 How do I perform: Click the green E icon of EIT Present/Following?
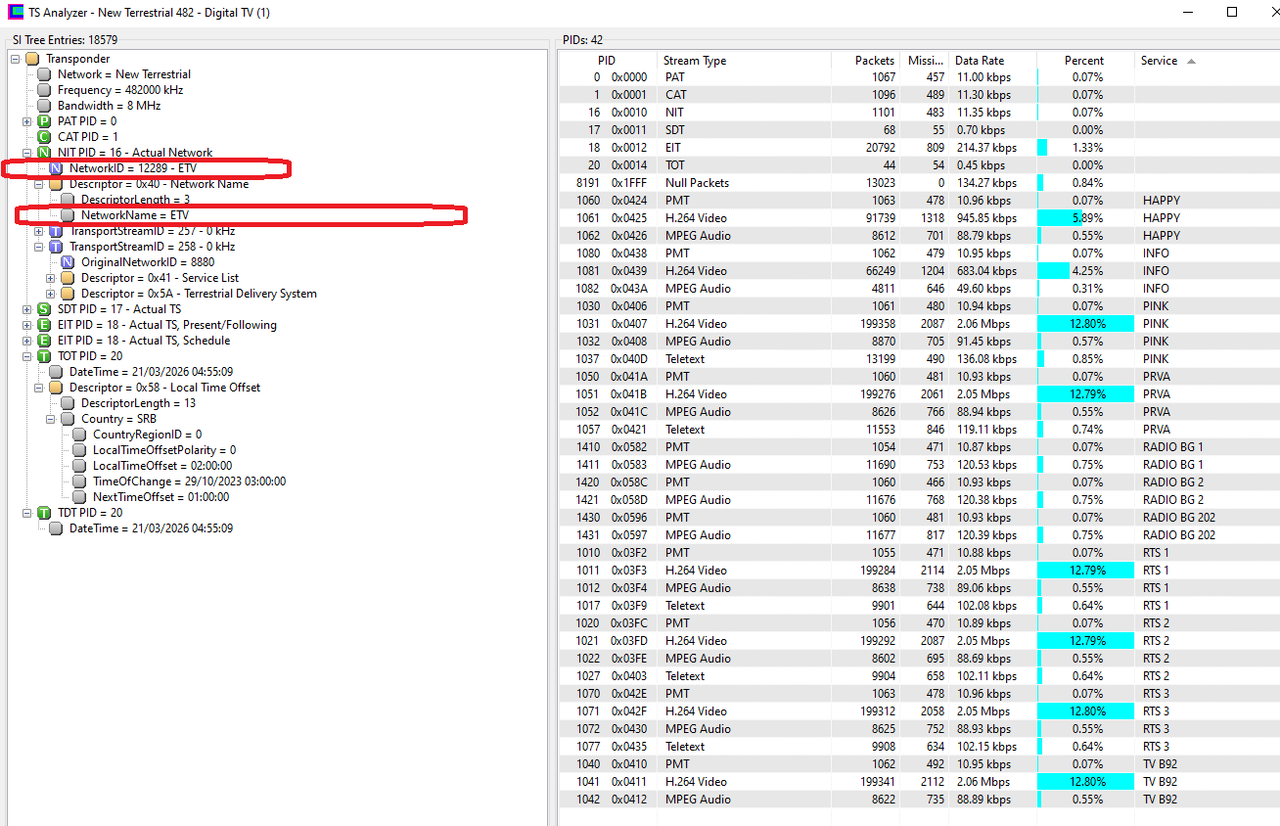[44, 325]
